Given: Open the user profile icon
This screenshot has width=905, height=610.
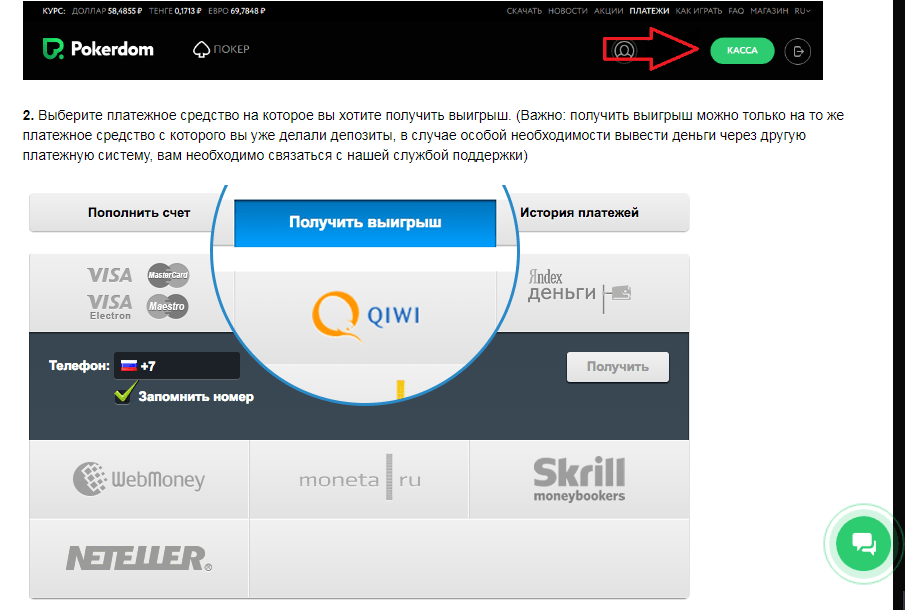Looking at the screenshot, I should pos(624,50).
